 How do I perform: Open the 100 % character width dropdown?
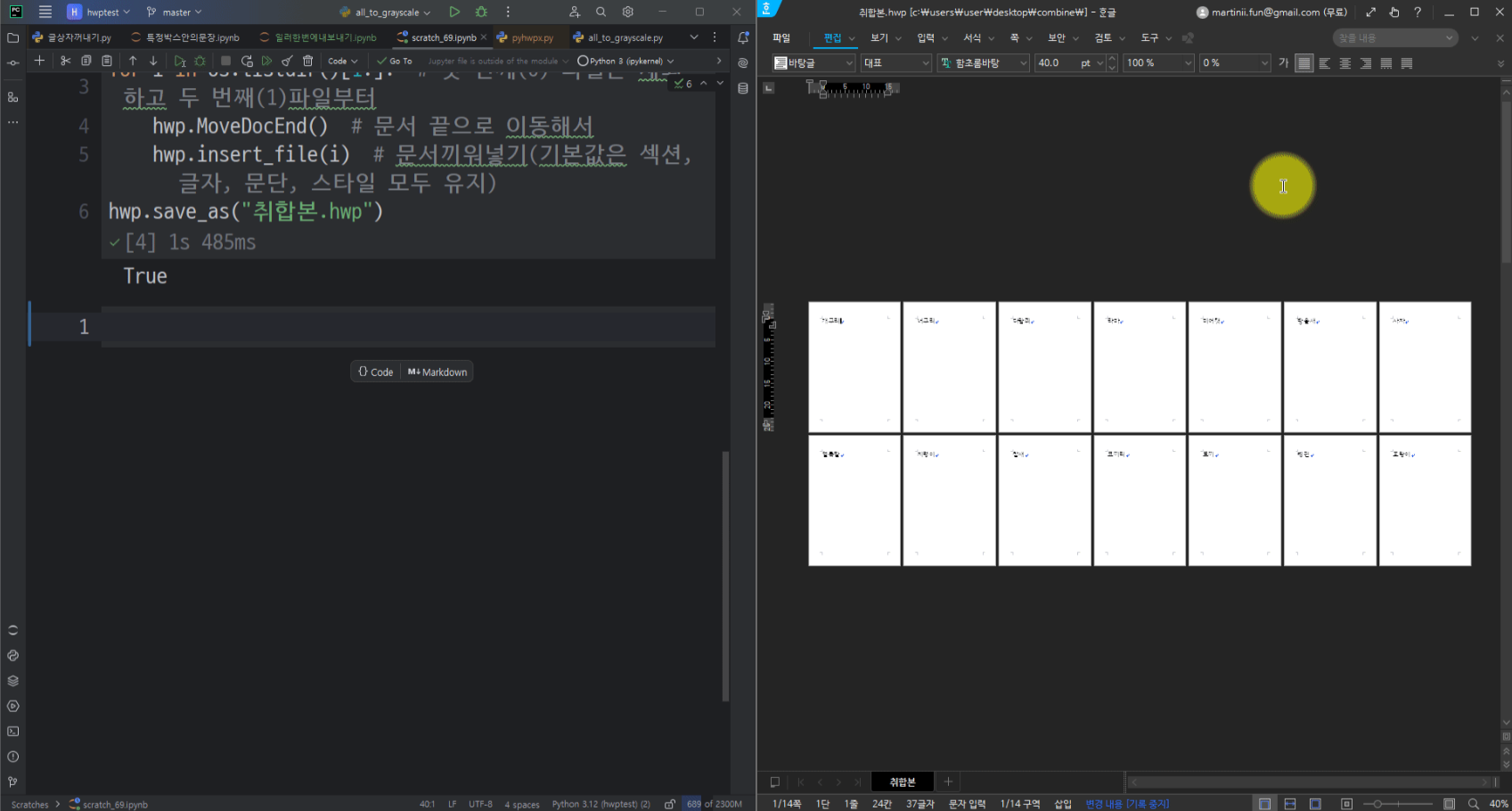(1158, 63)
